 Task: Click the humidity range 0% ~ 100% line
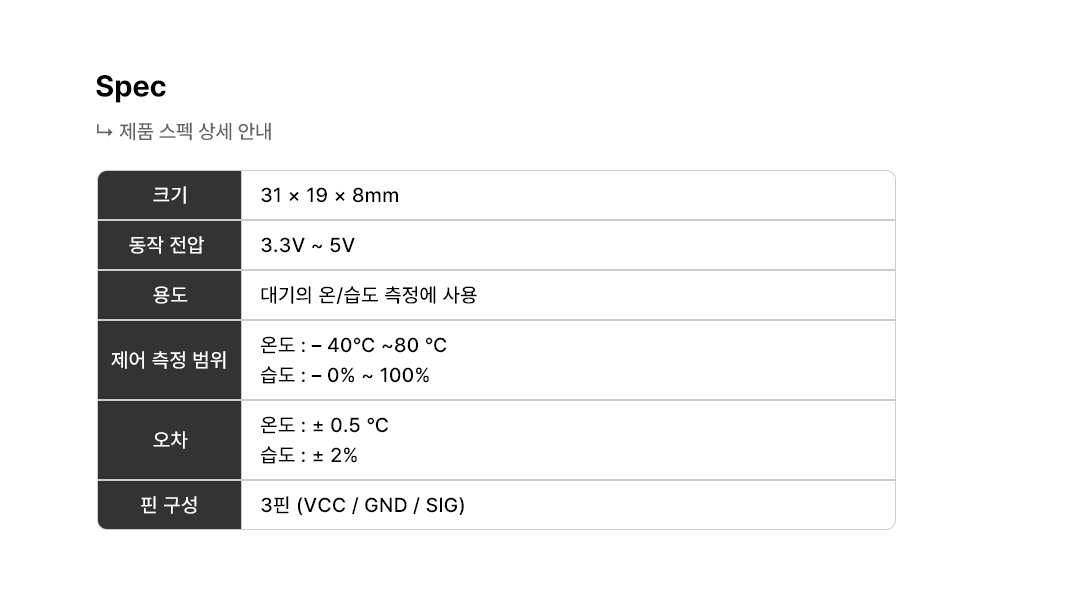[345, 375]
